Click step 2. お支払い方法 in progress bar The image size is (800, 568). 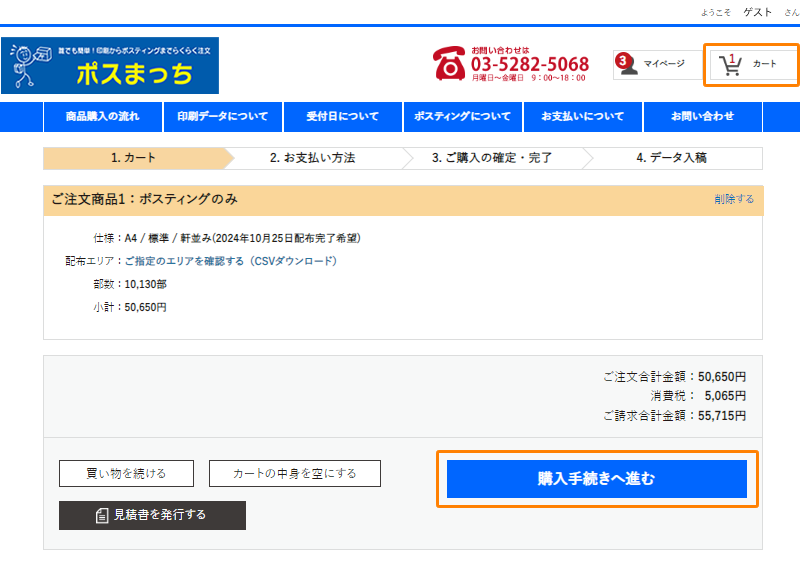coord(312,158)
